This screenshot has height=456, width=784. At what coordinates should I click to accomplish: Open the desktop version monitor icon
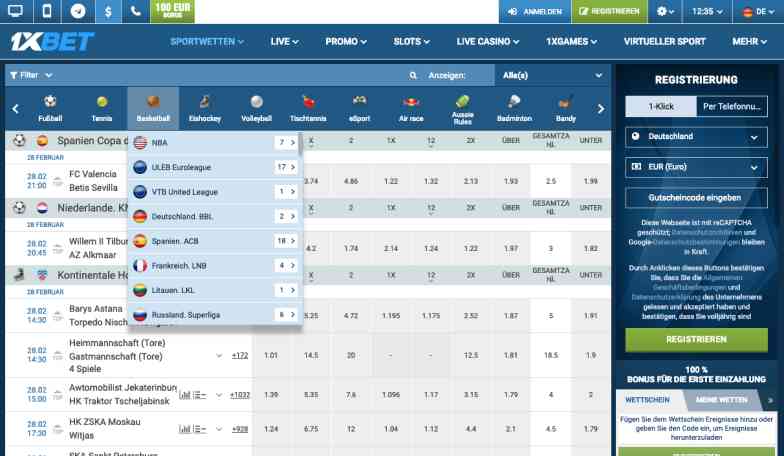16,11
